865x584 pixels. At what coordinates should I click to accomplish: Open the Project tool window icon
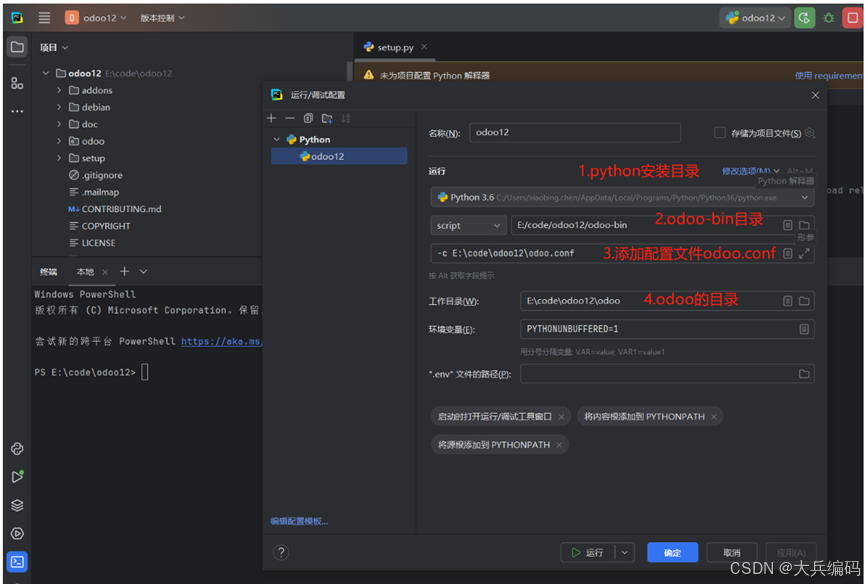[17, 47]
